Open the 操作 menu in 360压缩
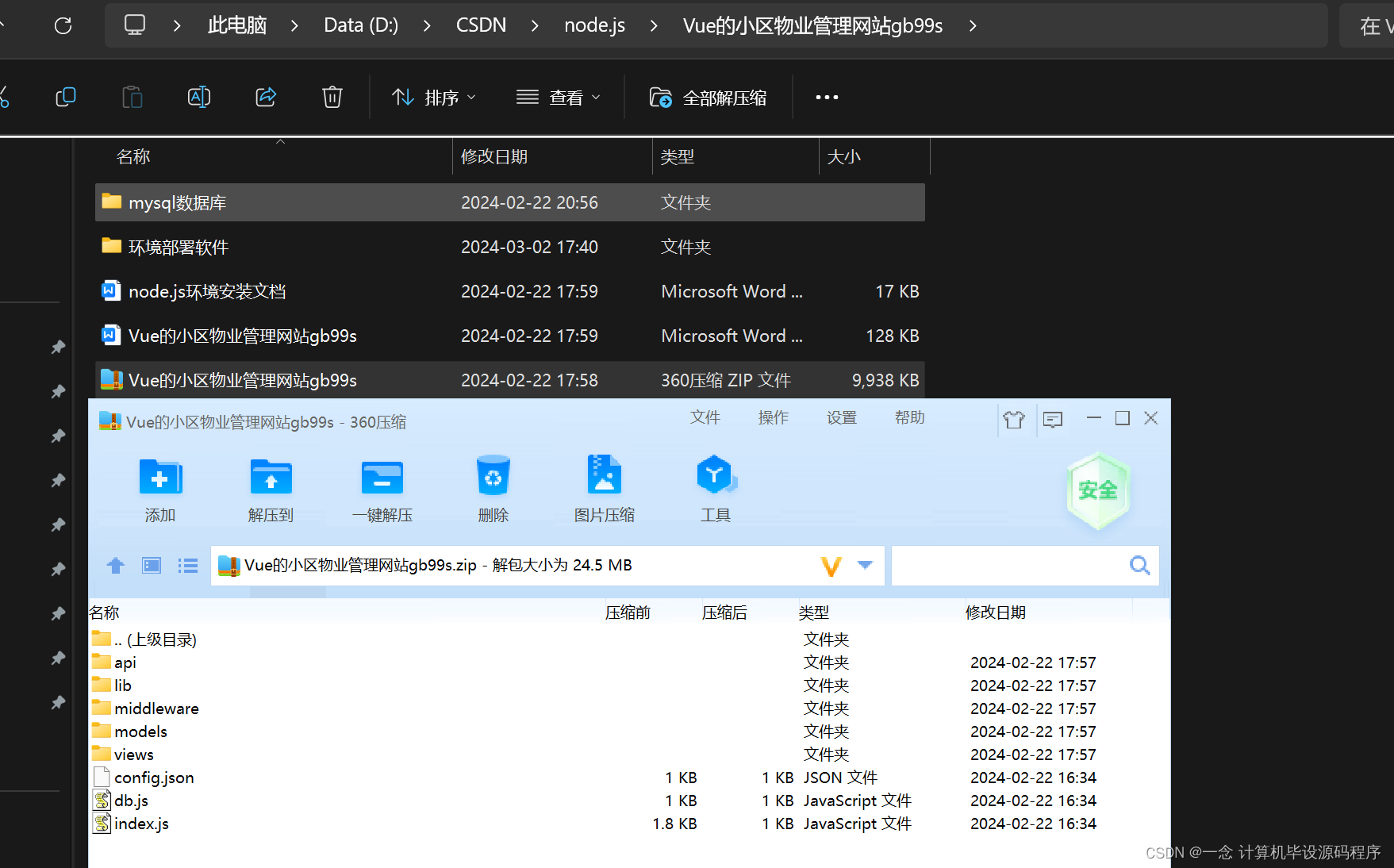1394x868 pixels. [773, 417]
